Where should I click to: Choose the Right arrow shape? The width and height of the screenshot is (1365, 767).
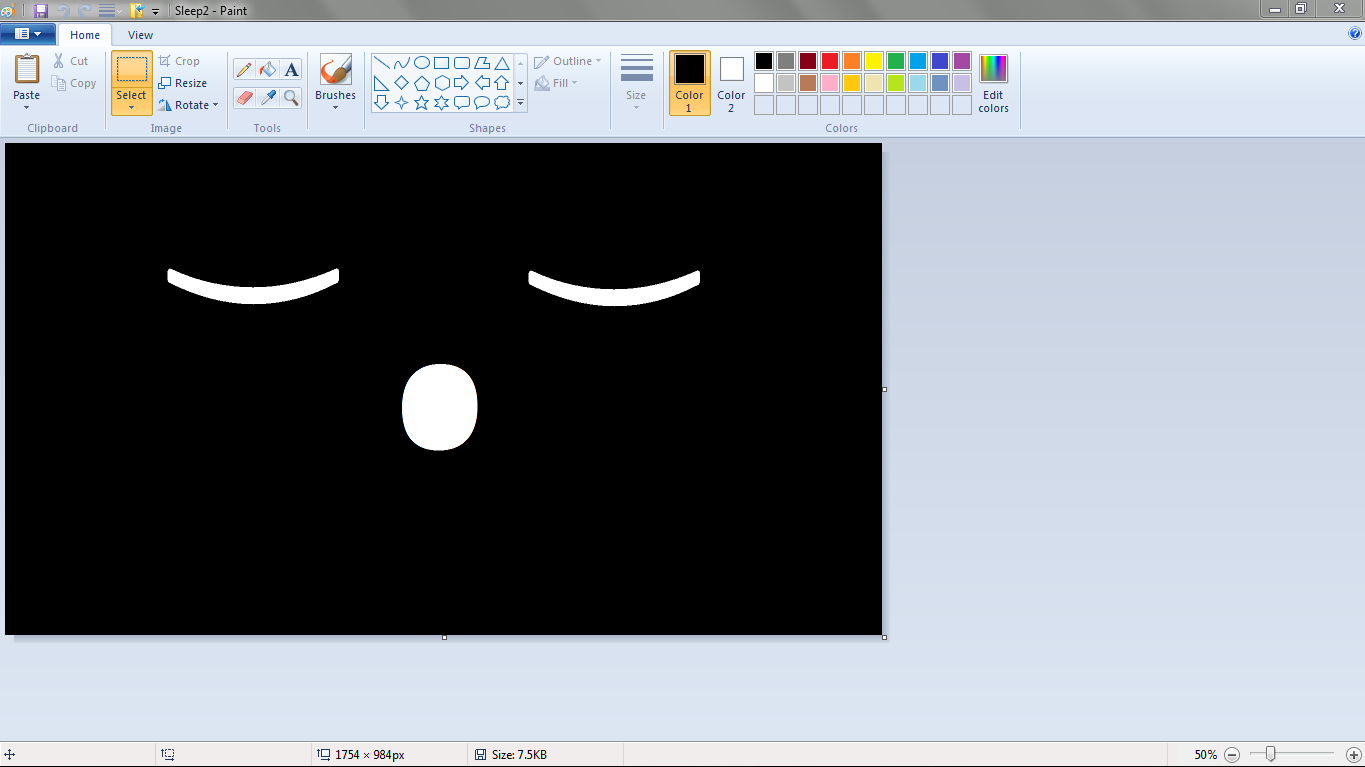tap(462, 82)
